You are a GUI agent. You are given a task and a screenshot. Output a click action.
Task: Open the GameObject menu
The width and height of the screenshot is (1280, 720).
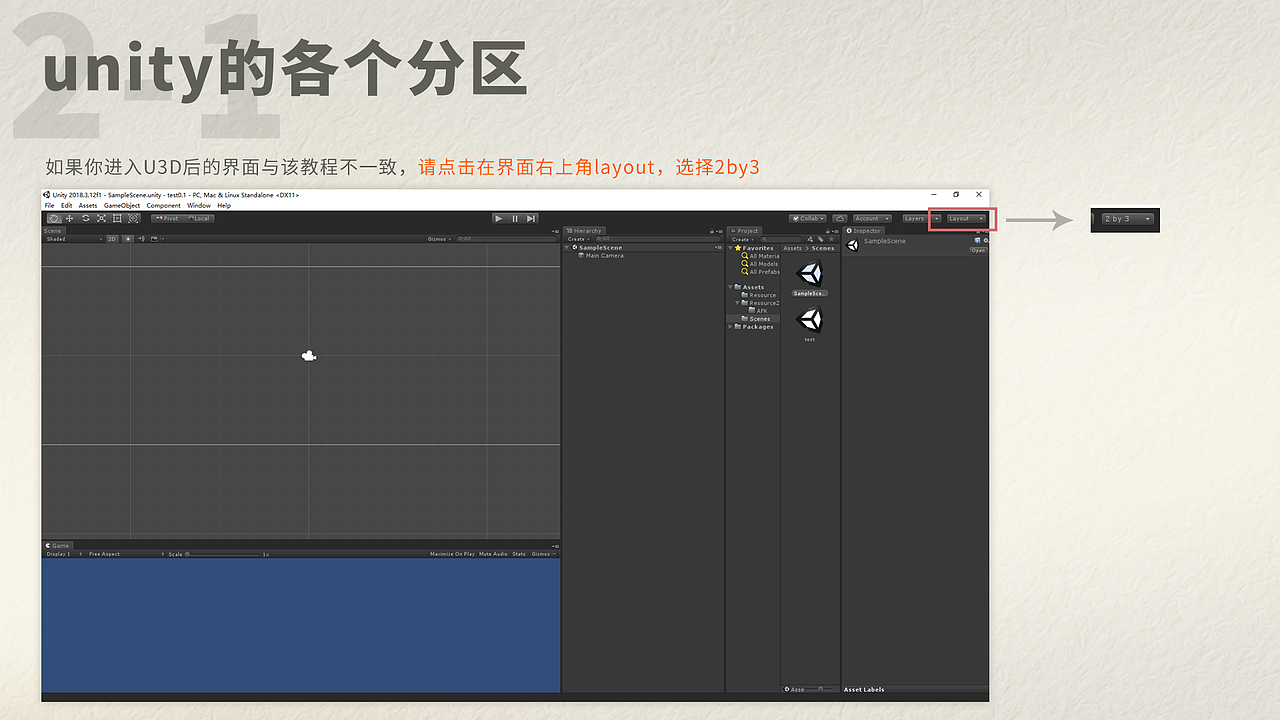tap(122, 205)
